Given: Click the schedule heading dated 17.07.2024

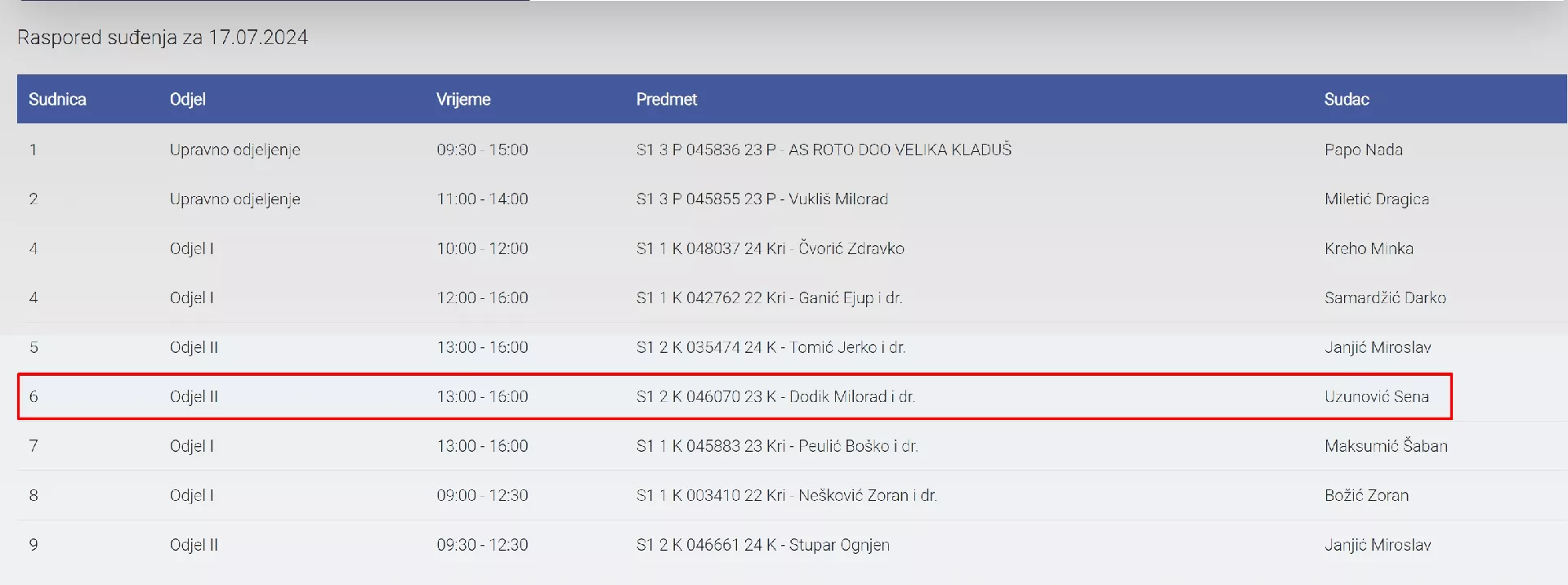Looking at the screenshot, I should tap(163, 38).
